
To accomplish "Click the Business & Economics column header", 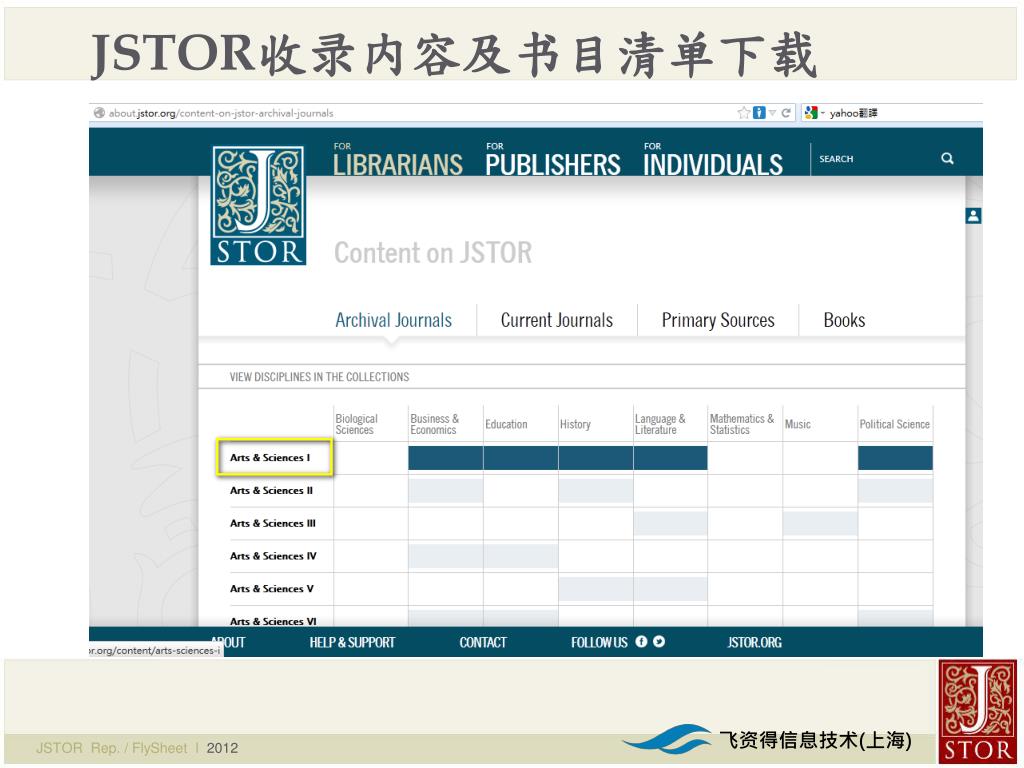I will pyautogui.click(x=434, y=424).
